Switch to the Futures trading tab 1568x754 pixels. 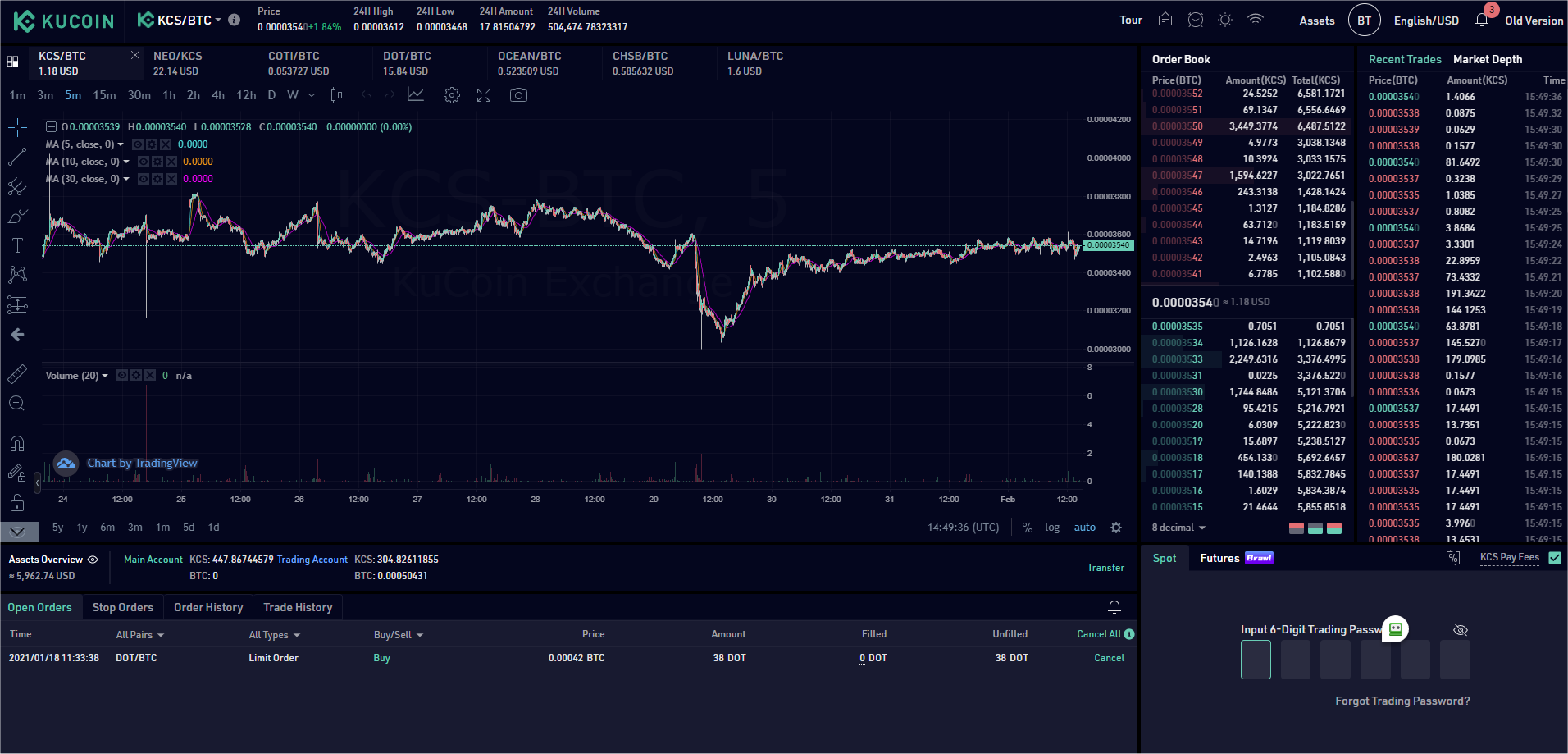coord(1237,558)
